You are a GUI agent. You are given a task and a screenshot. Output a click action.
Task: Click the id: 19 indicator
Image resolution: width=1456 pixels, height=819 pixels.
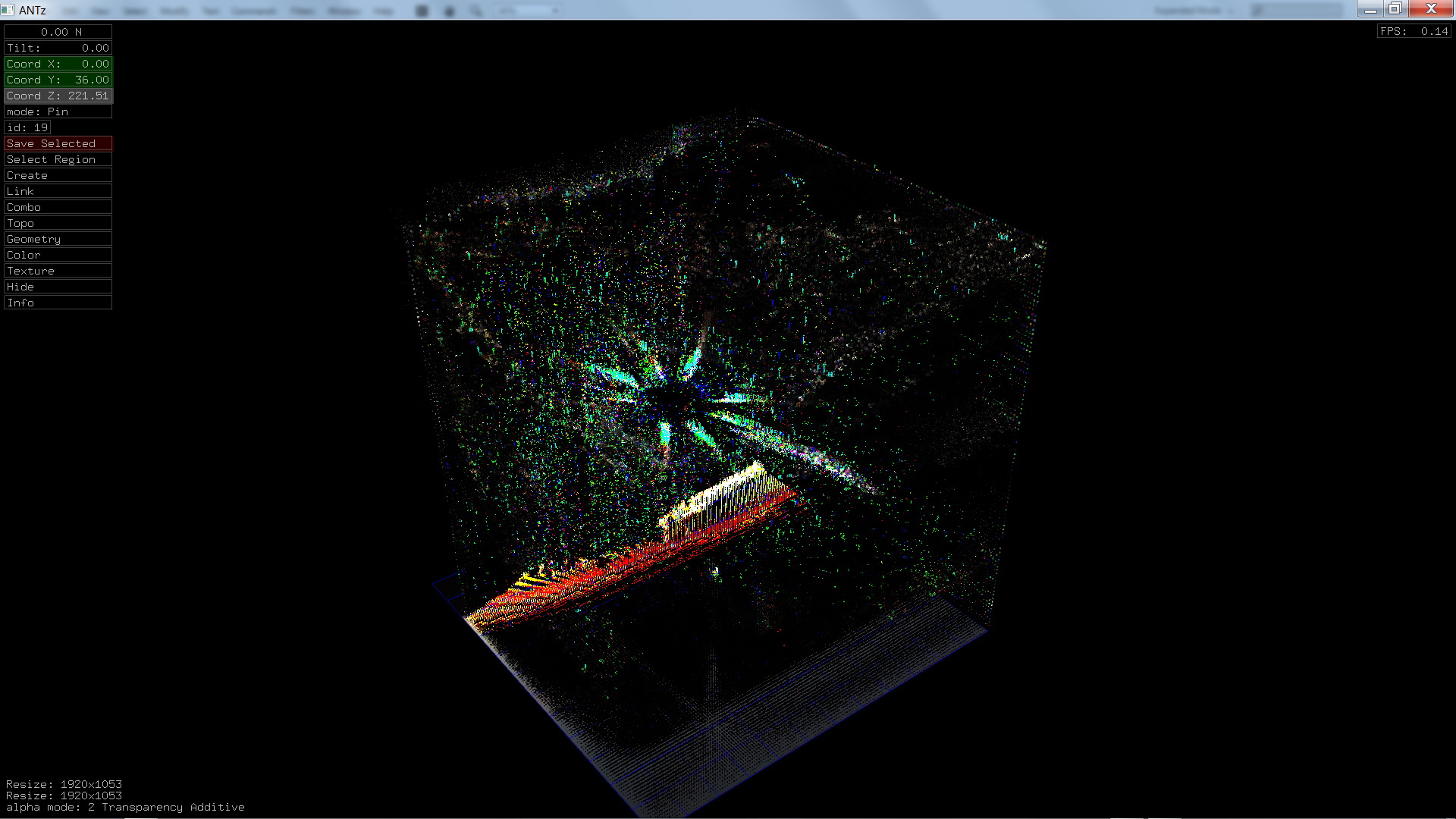pos(27,127)
